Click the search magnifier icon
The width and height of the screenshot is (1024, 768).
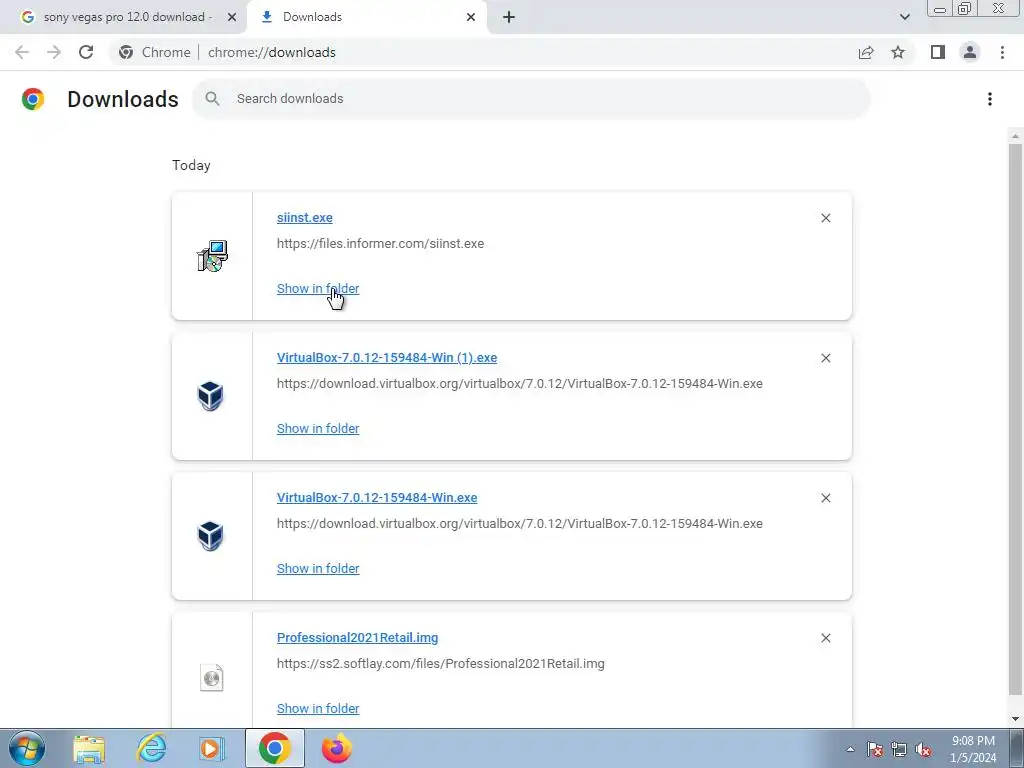212,99
